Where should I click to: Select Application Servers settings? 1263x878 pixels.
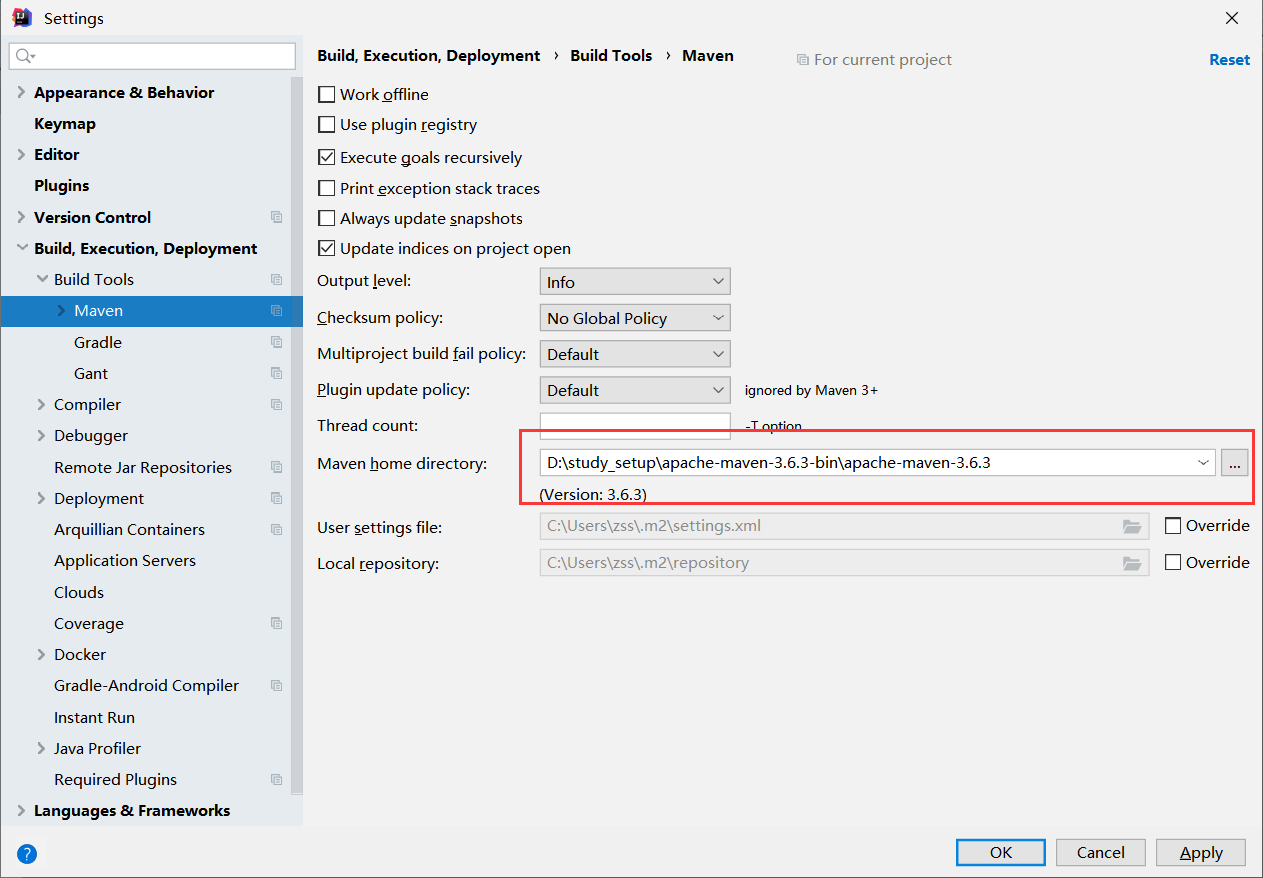[x=125, y=560]
